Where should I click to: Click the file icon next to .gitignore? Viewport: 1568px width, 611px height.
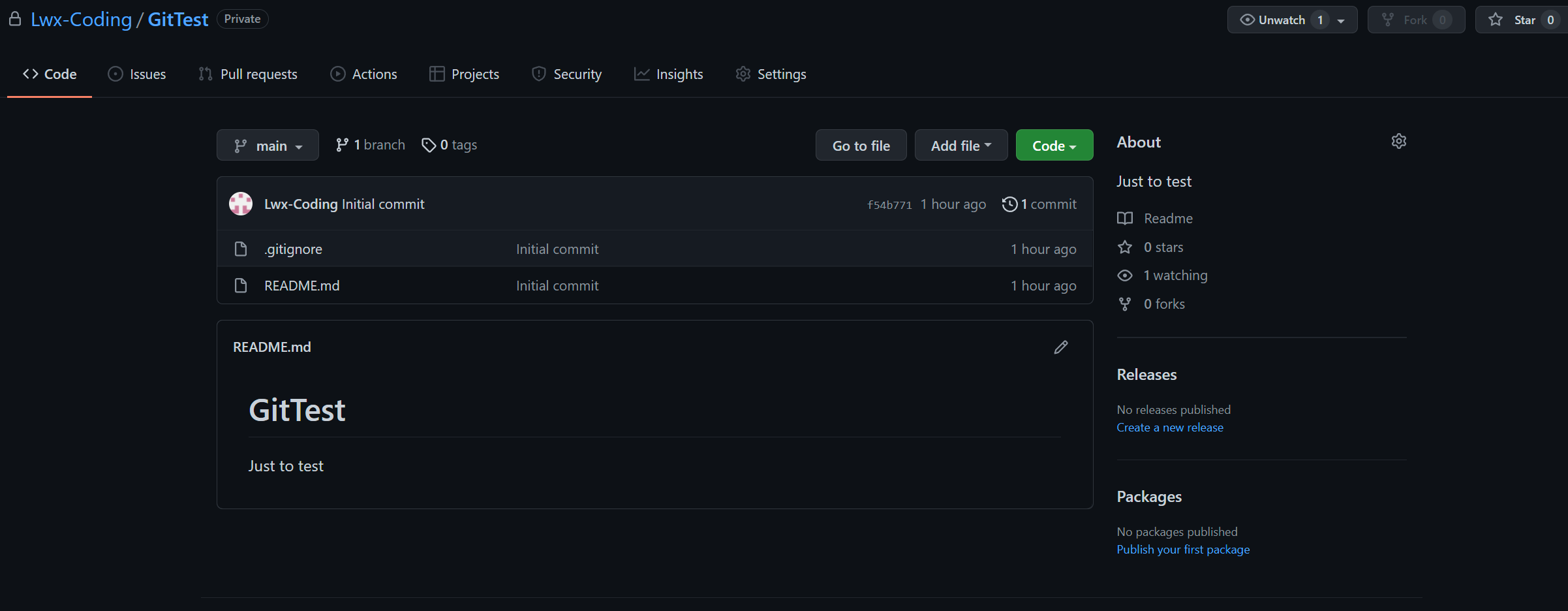coord(241,249)
